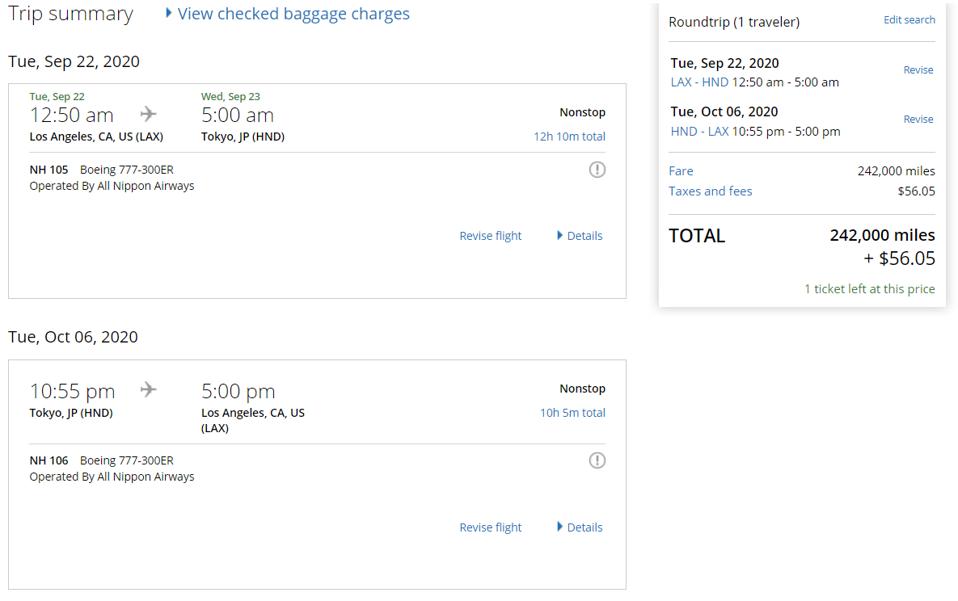
Task: Click the Trip summary heading
Action: coord(70,14)
